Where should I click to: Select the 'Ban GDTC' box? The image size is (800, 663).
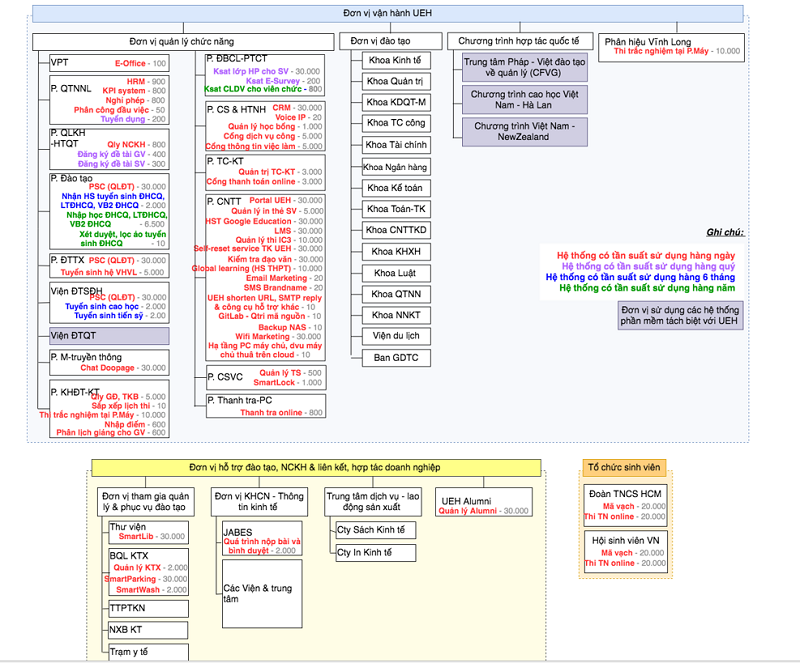click(x=396, y=358)
